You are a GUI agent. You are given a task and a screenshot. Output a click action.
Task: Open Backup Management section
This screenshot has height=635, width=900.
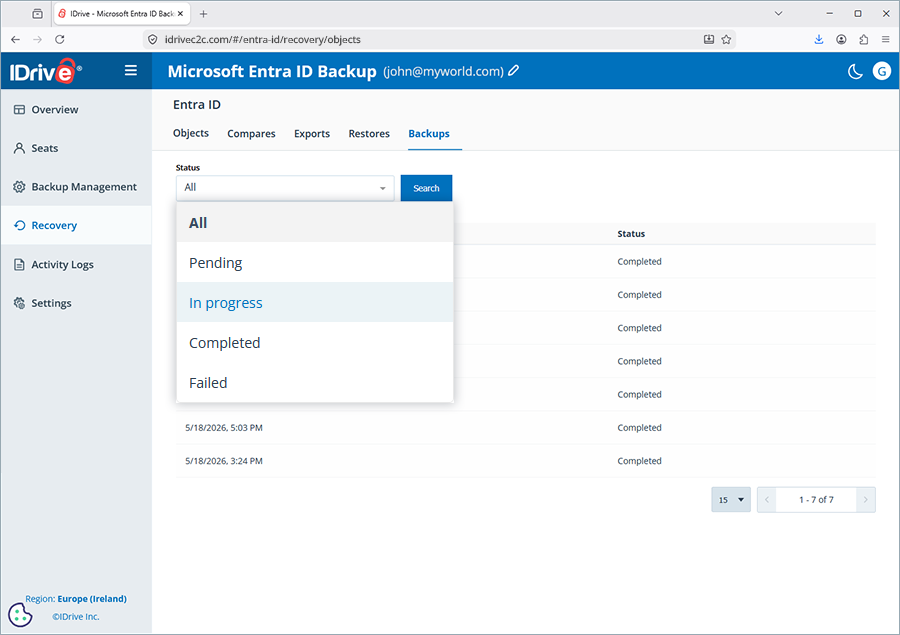point(76,187)
